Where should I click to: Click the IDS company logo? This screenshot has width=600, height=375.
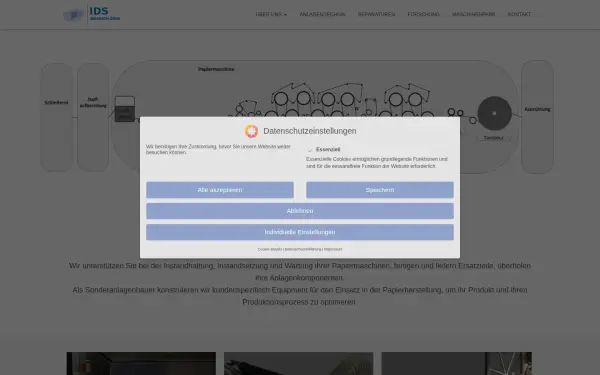tap(91, 14)
